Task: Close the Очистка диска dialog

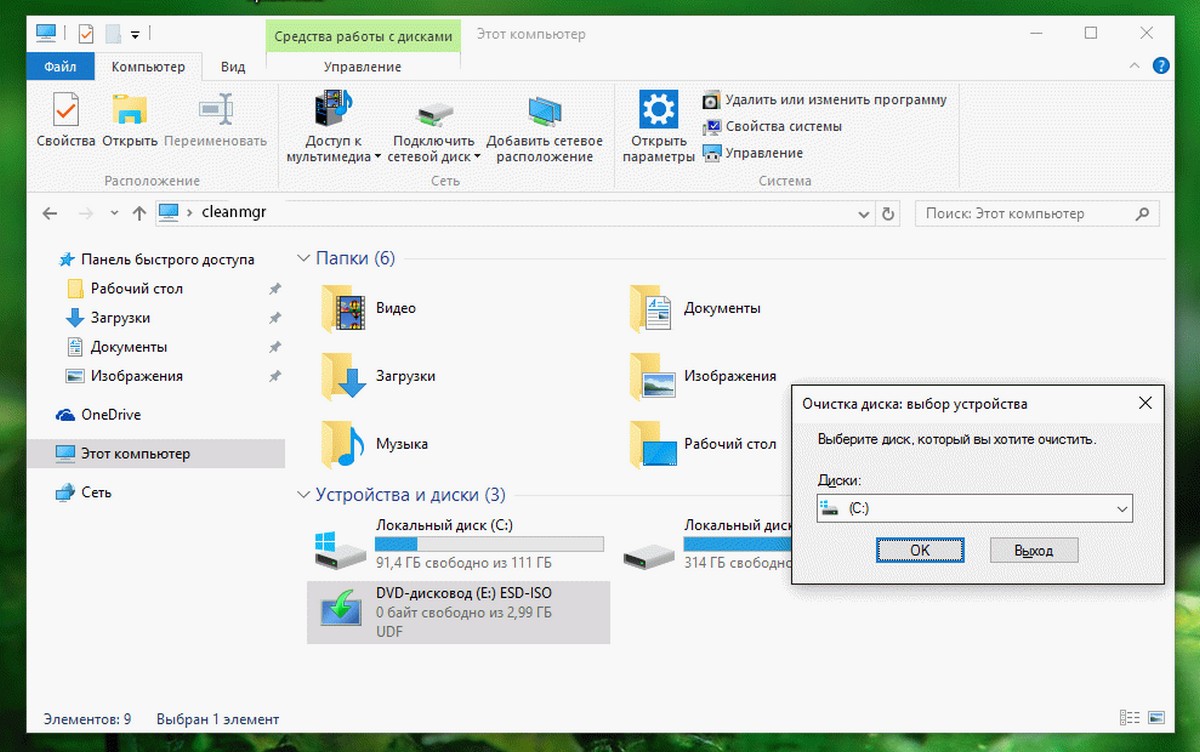Action: coord(1145,404)
